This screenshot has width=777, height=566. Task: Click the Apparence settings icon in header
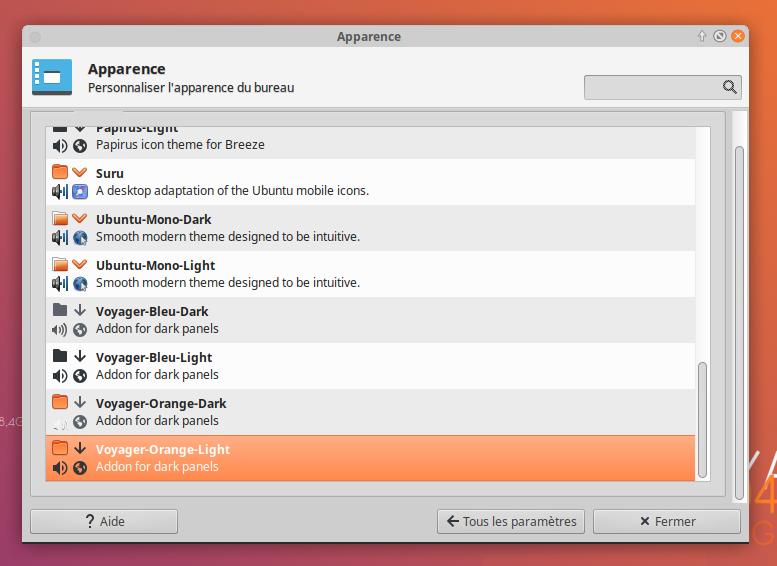pyautogui.click(x=52, y=77)
